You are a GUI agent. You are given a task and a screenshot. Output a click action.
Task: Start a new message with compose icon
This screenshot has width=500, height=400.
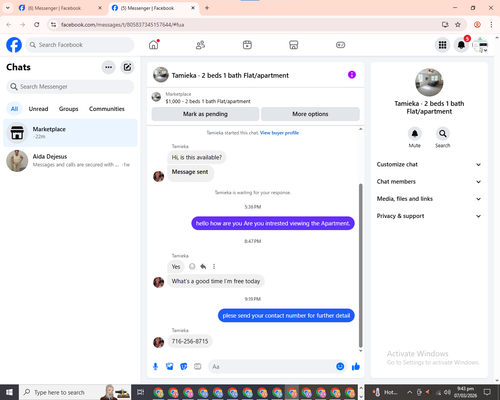pyautogui.click(x=127, y=67)
